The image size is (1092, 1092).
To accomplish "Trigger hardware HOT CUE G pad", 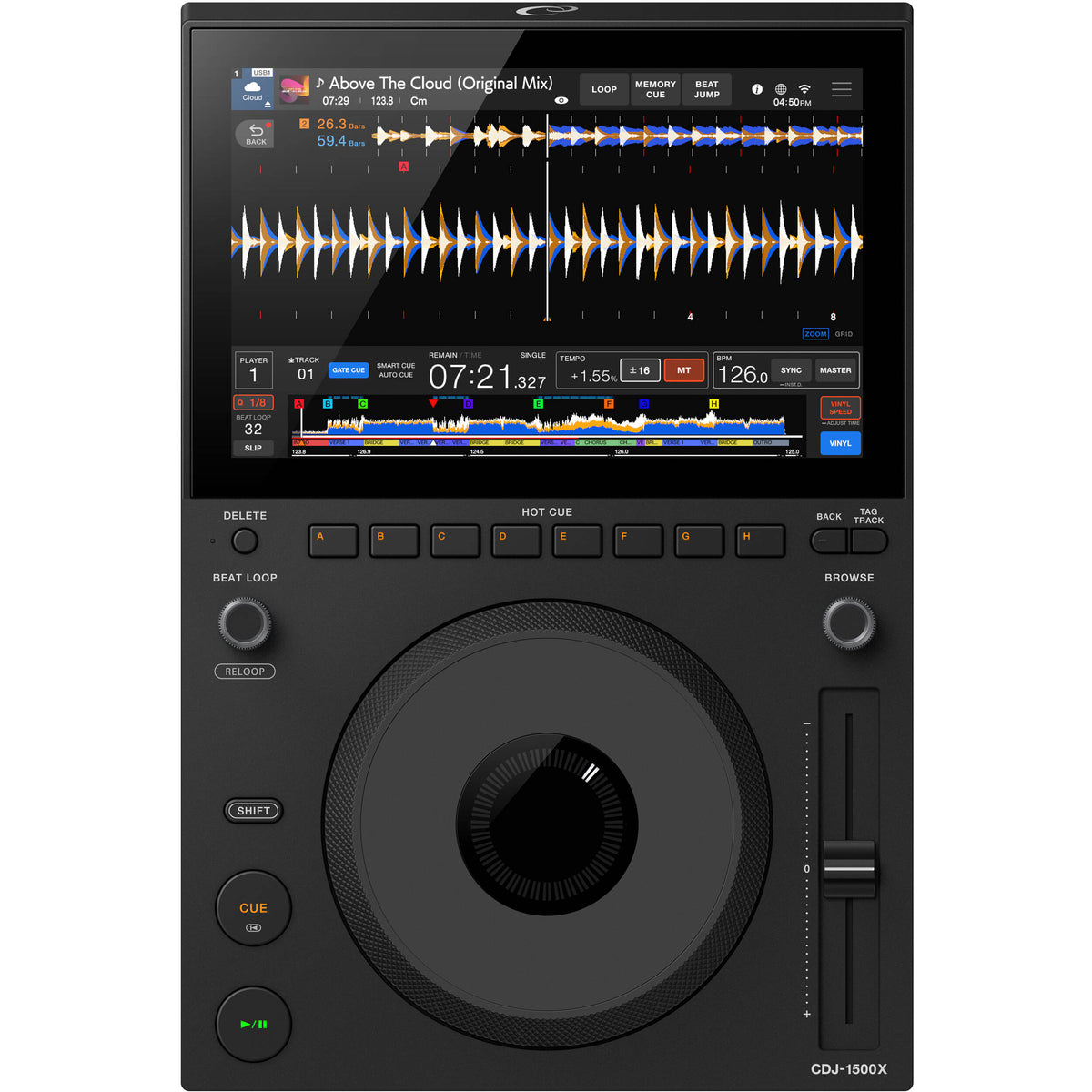I will pos(699,541).
